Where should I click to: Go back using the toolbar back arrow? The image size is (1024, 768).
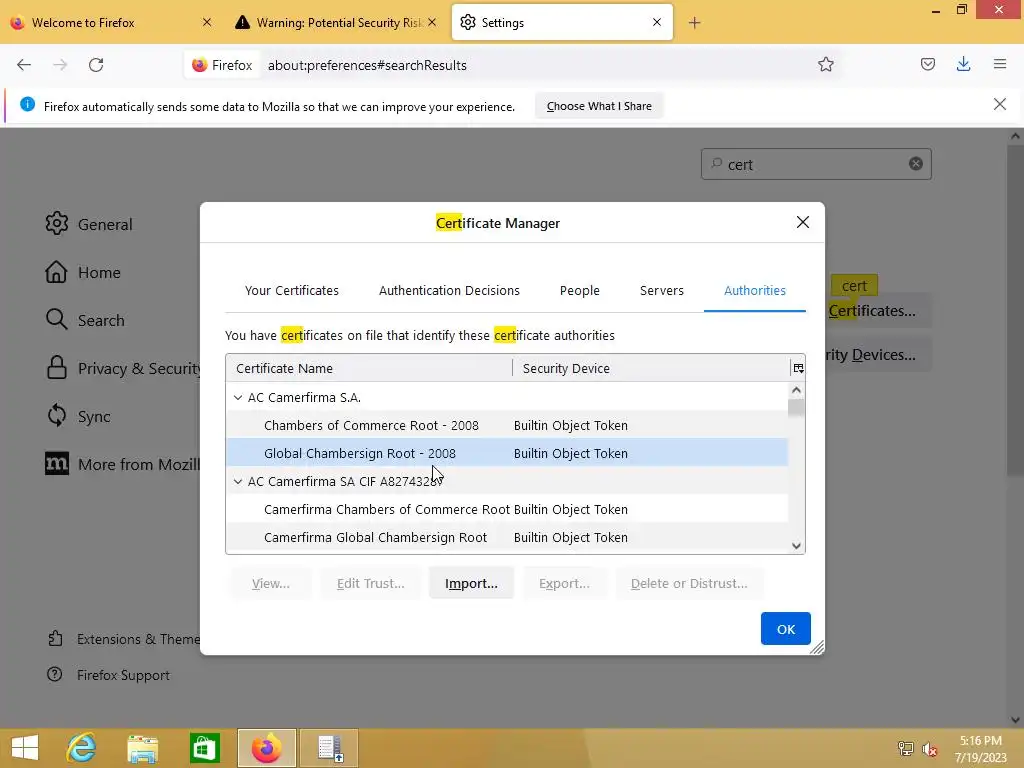point(24,65)
